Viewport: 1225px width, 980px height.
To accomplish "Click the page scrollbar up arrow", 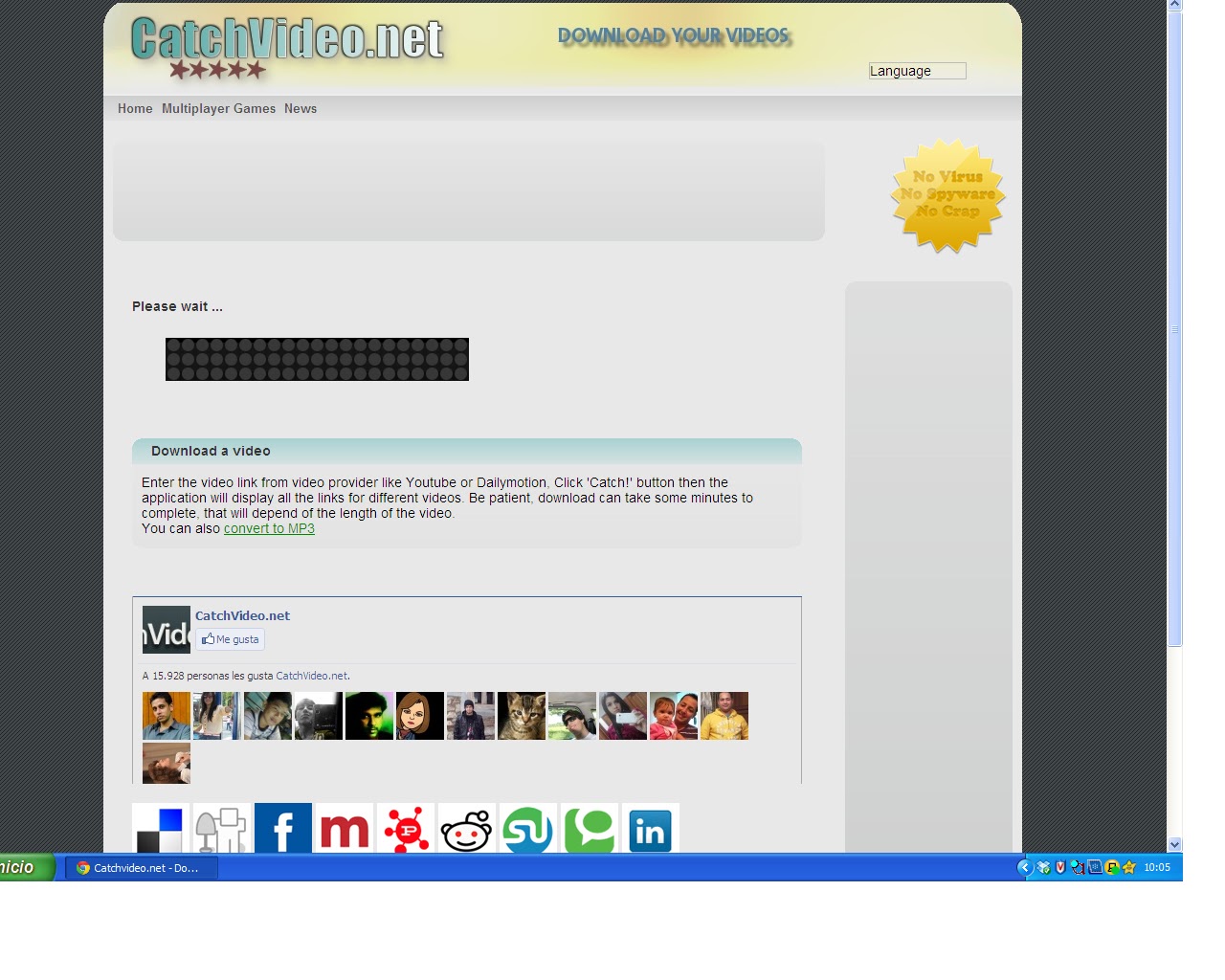I will [x=1174, y=5].
